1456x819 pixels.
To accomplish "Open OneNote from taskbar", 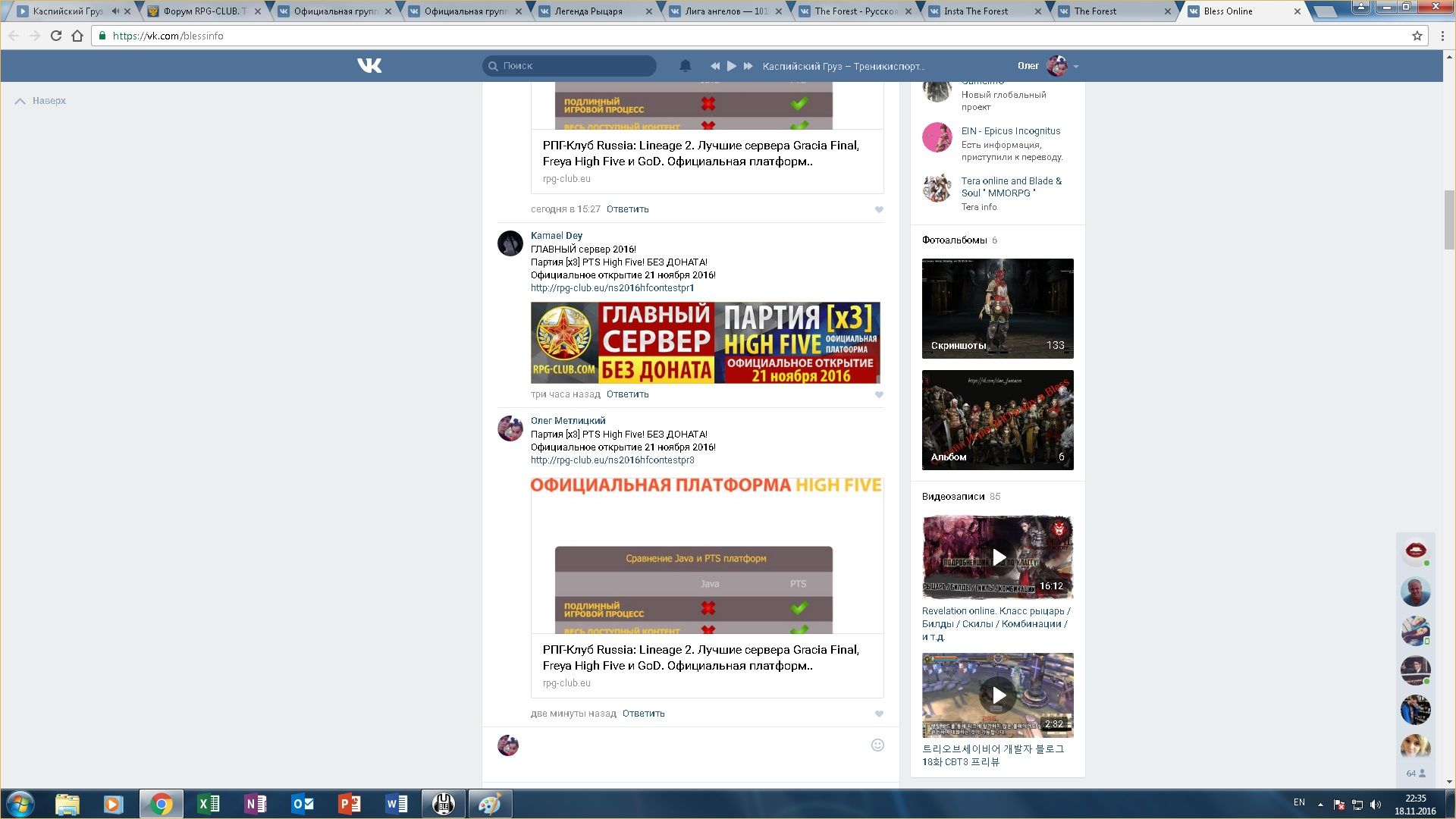I will (x=255, y=804).
